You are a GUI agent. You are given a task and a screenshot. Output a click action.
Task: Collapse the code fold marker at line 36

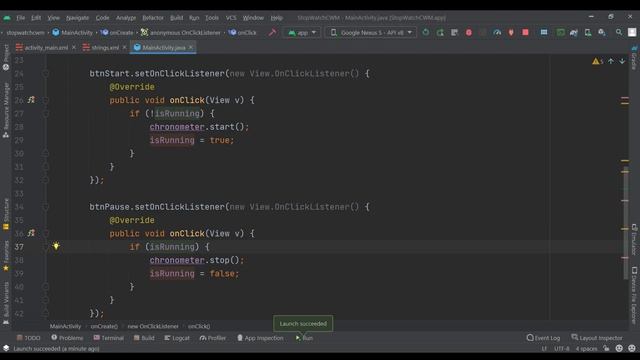pyautogui.click(x=45, y=233)
